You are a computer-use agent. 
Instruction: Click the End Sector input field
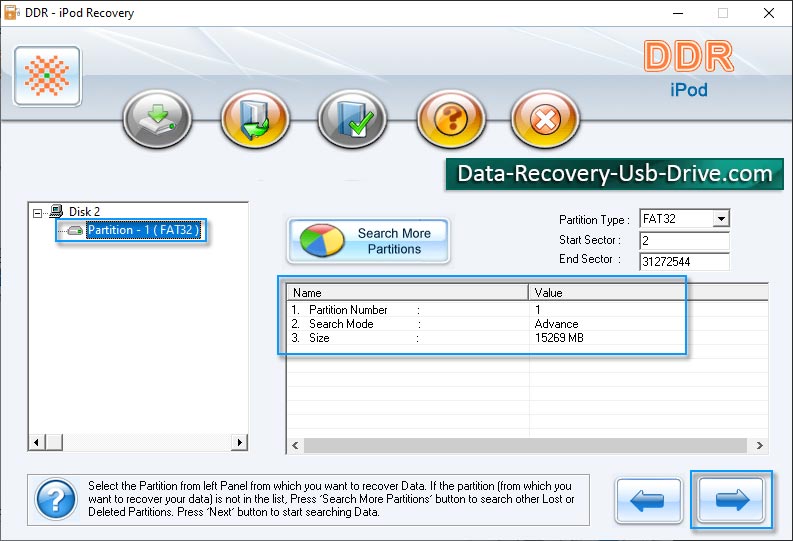[x=684, y=261]
